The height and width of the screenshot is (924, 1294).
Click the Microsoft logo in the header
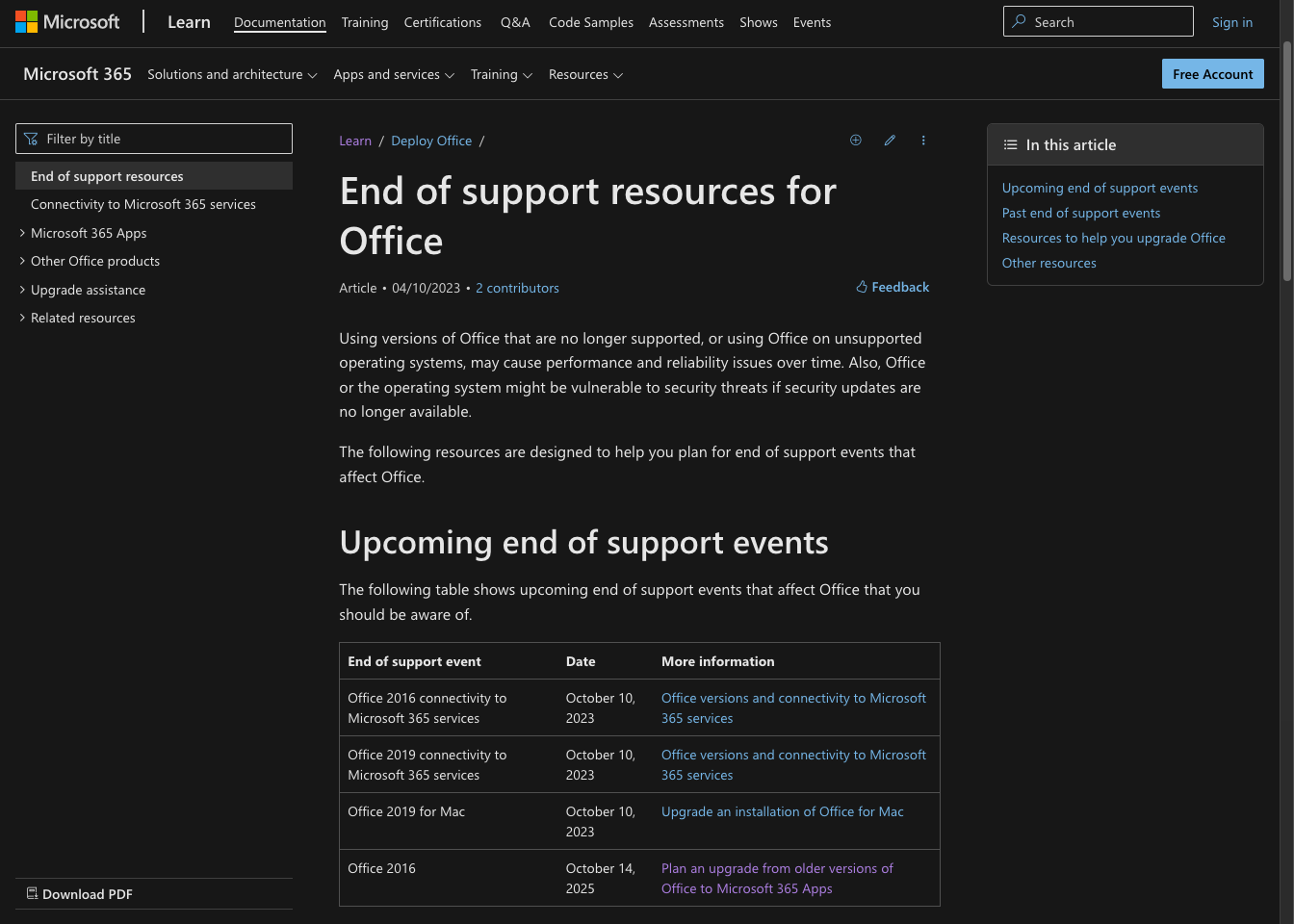pyautogui.click(x=67, y=22)
